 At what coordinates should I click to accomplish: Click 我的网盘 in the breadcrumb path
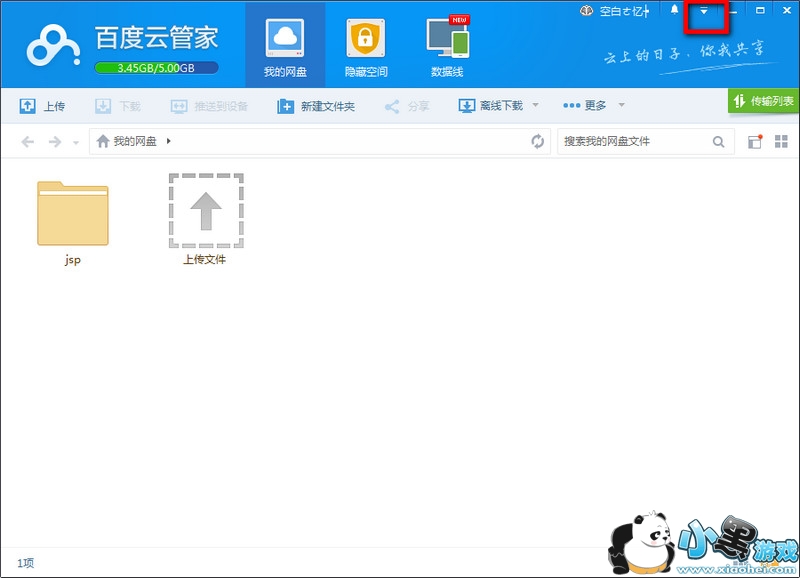[x=135, y=141]
